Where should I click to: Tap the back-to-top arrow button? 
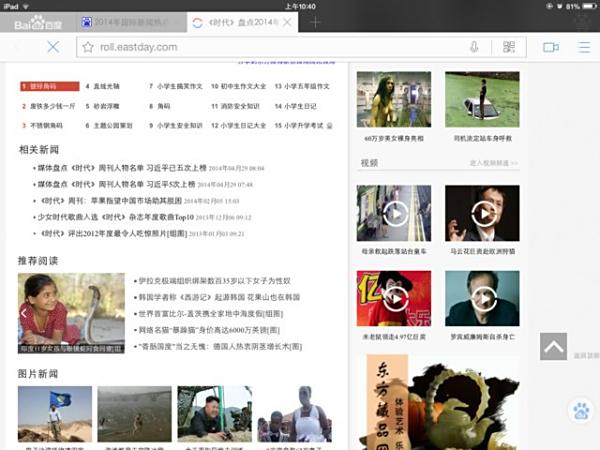coord(553,346)
